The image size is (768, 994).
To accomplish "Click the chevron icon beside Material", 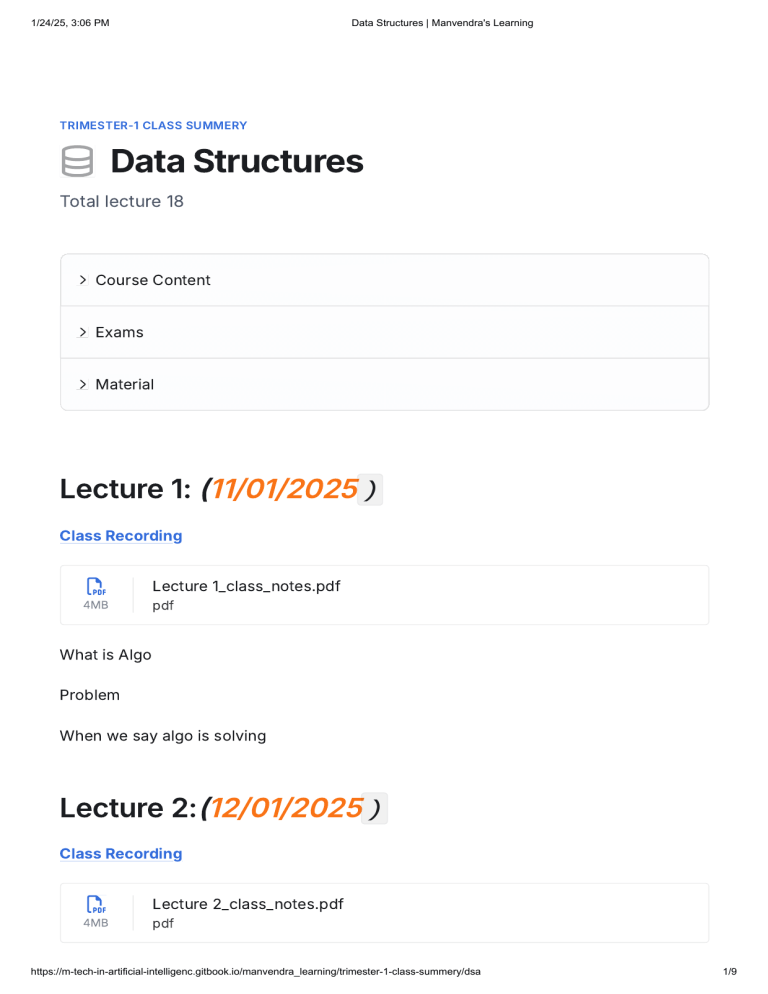I will tap(82, 384).
